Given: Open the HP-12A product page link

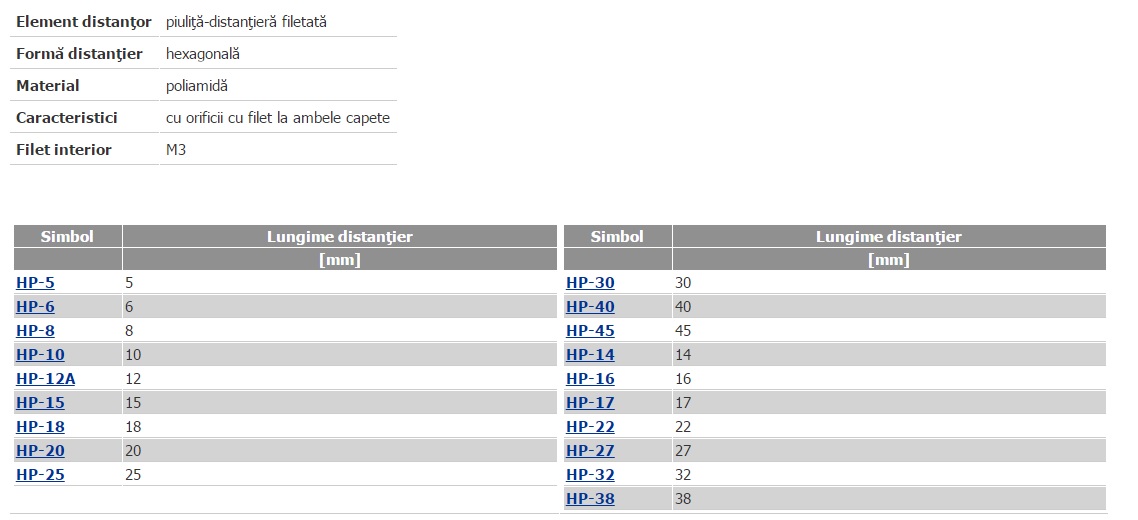Looking at the screenshot, I should click(45, 379).
